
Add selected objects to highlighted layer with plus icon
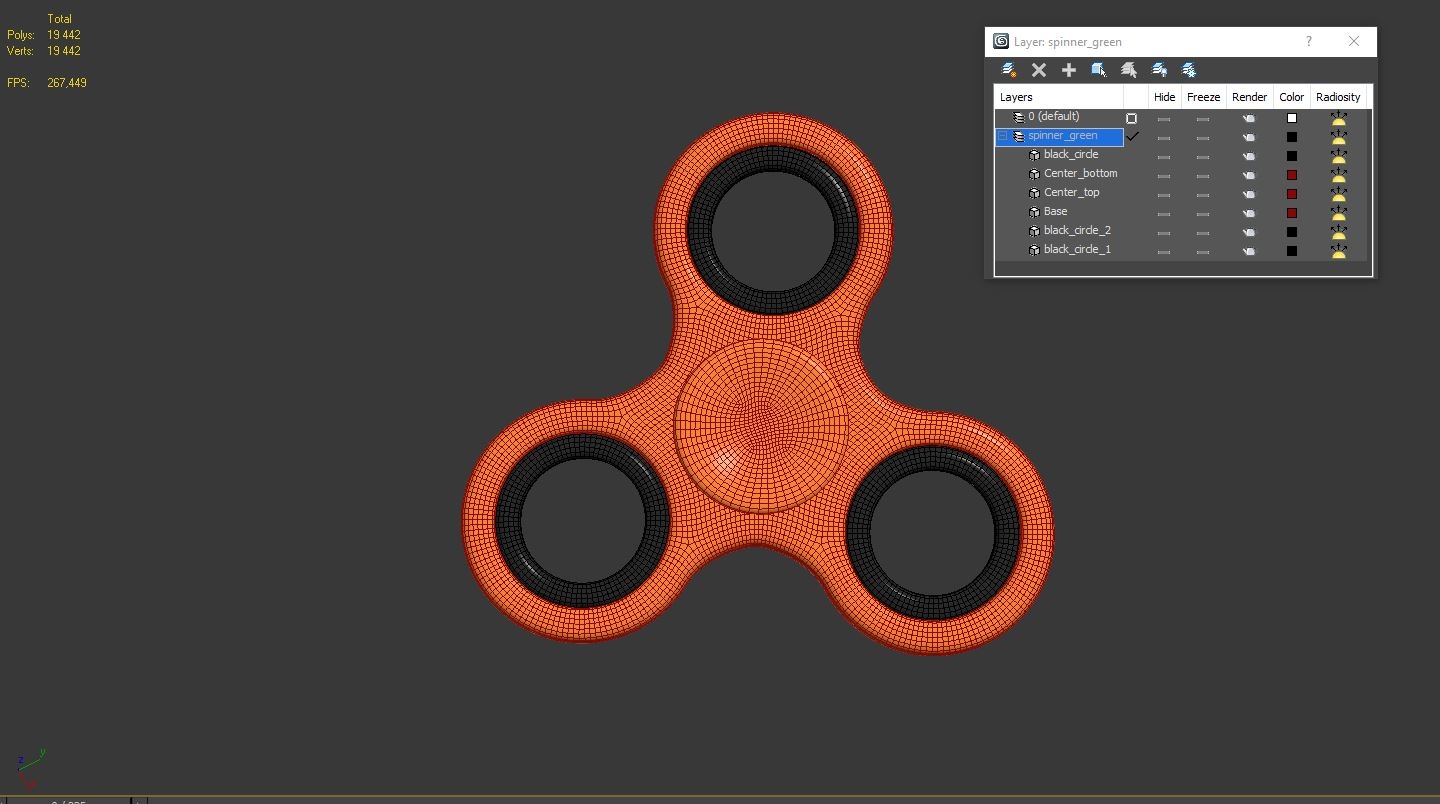click(1068, 70)
